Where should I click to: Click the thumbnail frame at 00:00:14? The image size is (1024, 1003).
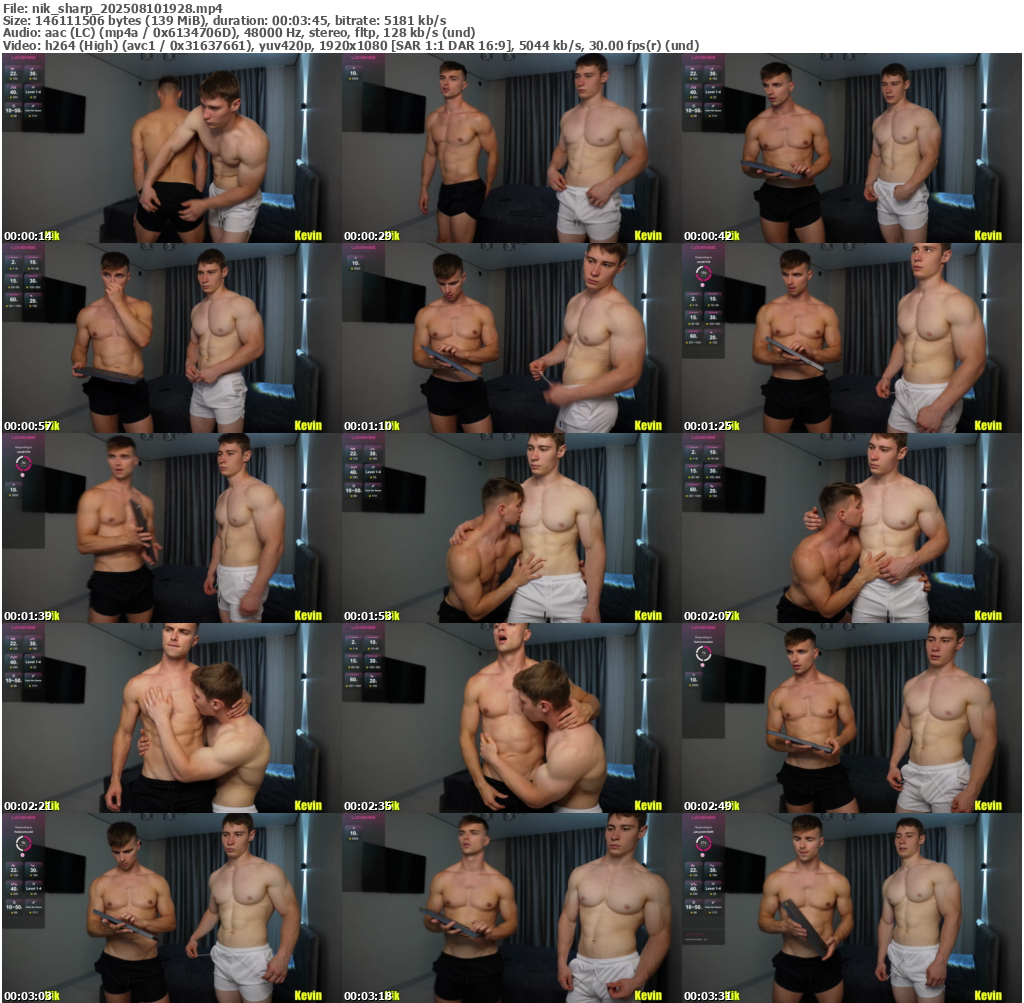coord(171,148)
